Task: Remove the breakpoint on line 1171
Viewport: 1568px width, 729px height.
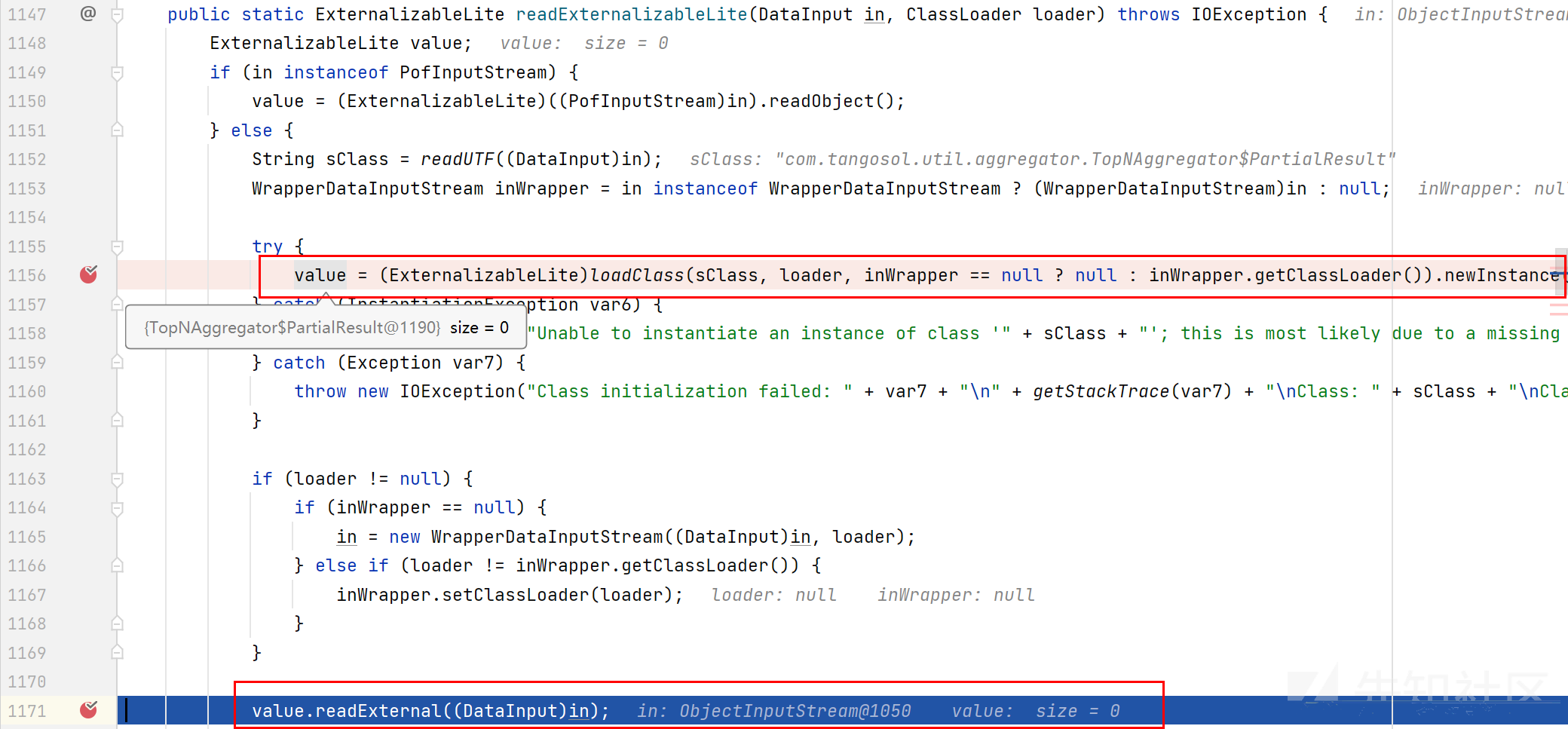Action: coord(88,709)
